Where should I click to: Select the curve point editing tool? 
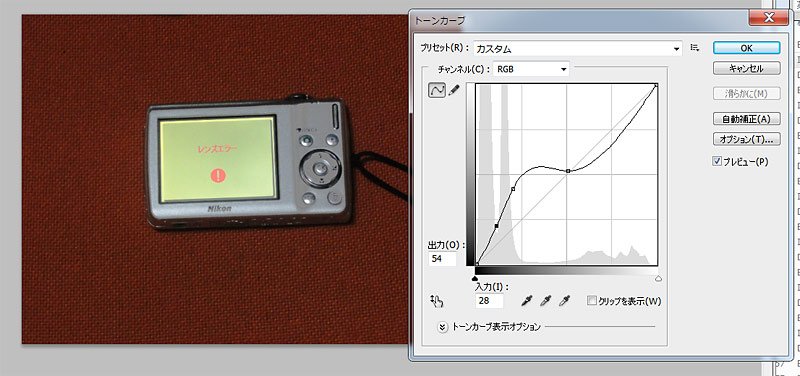pos(437,90)
